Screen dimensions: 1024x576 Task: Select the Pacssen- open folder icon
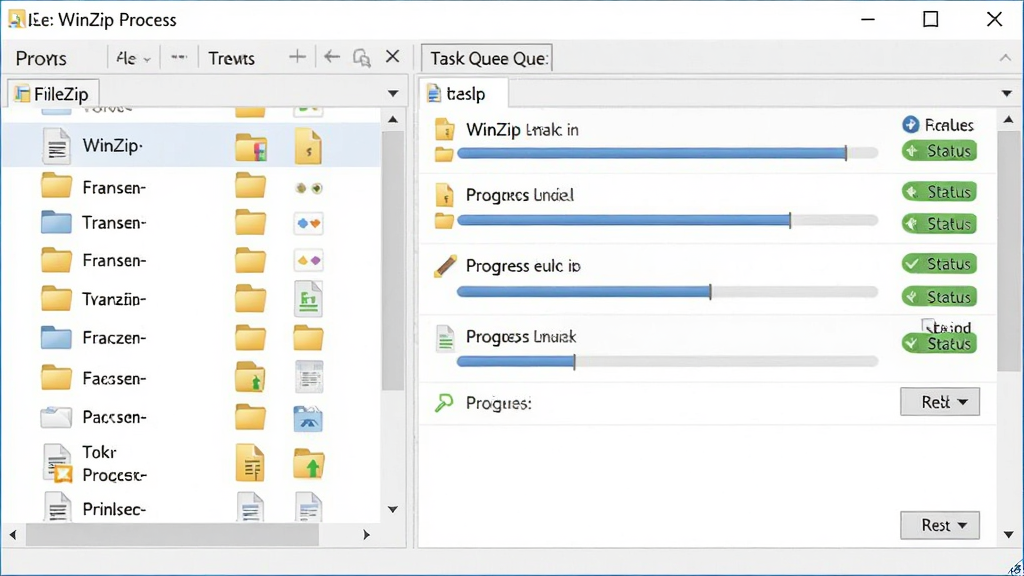[56, 417]
